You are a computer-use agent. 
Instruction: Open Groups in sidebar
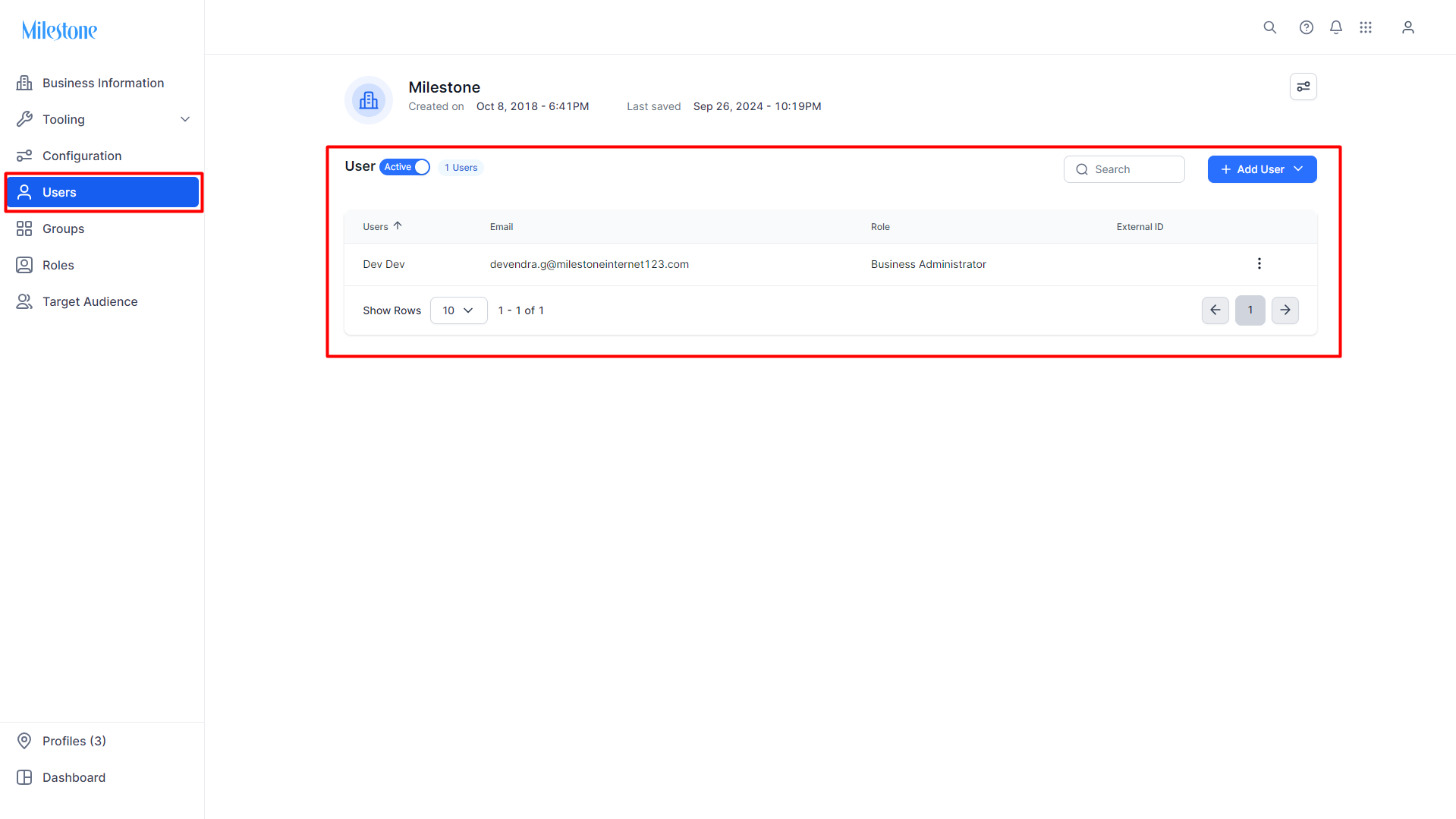tap(102, 228)
